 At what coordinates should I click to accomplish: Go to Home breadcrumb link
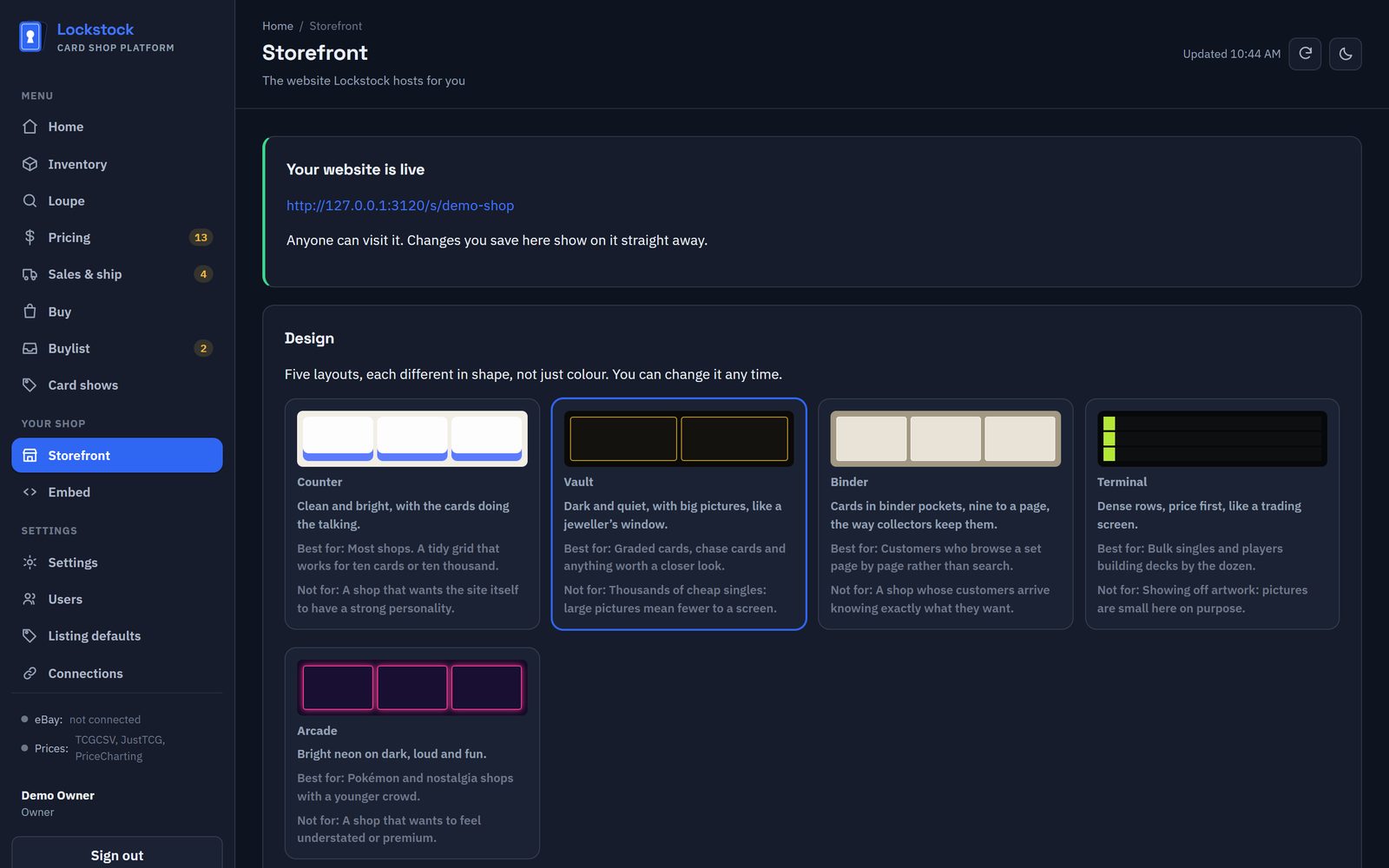click(278, 26)
